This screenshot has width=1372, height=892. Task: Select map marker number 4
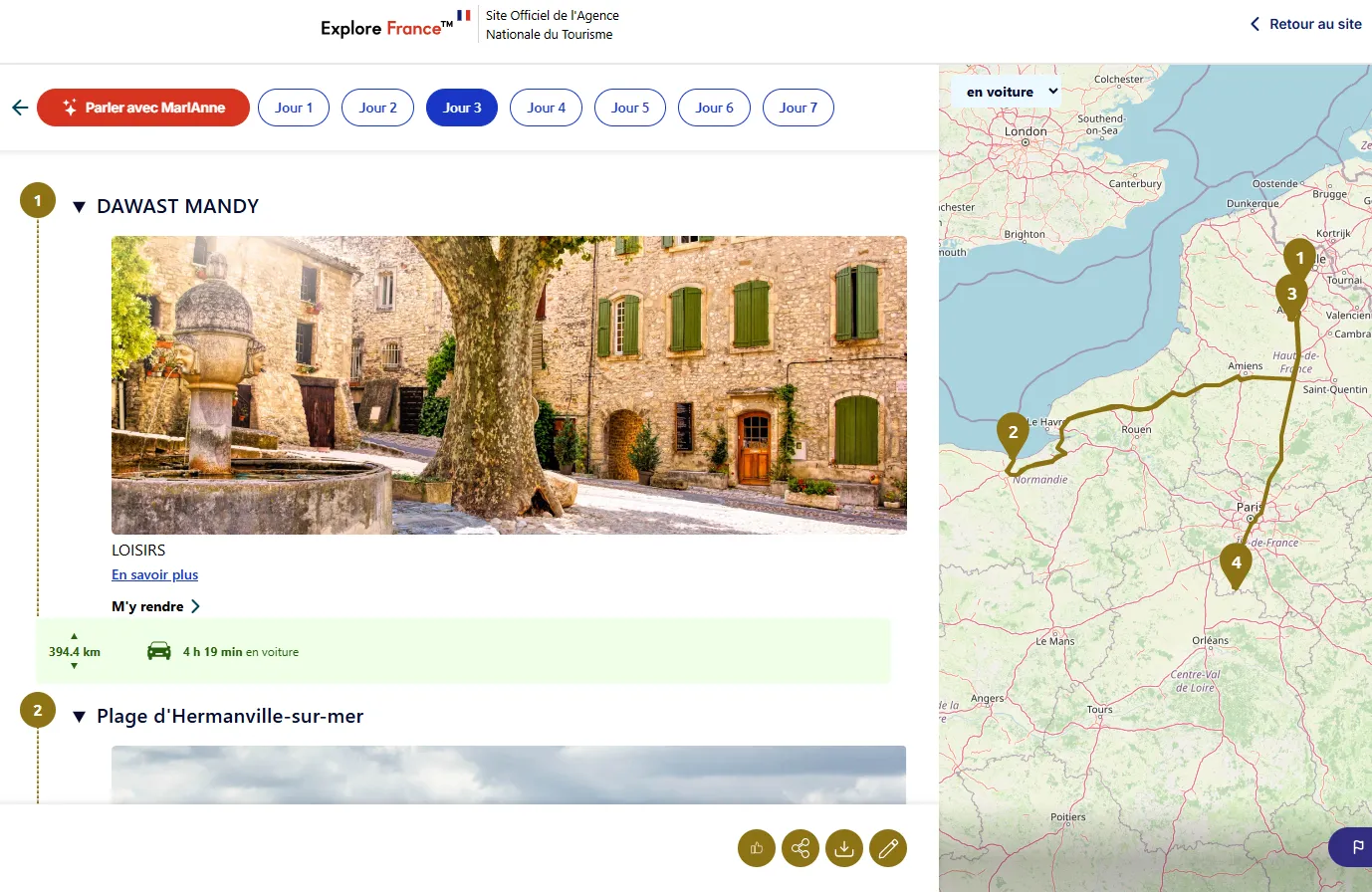point(1236,563)
